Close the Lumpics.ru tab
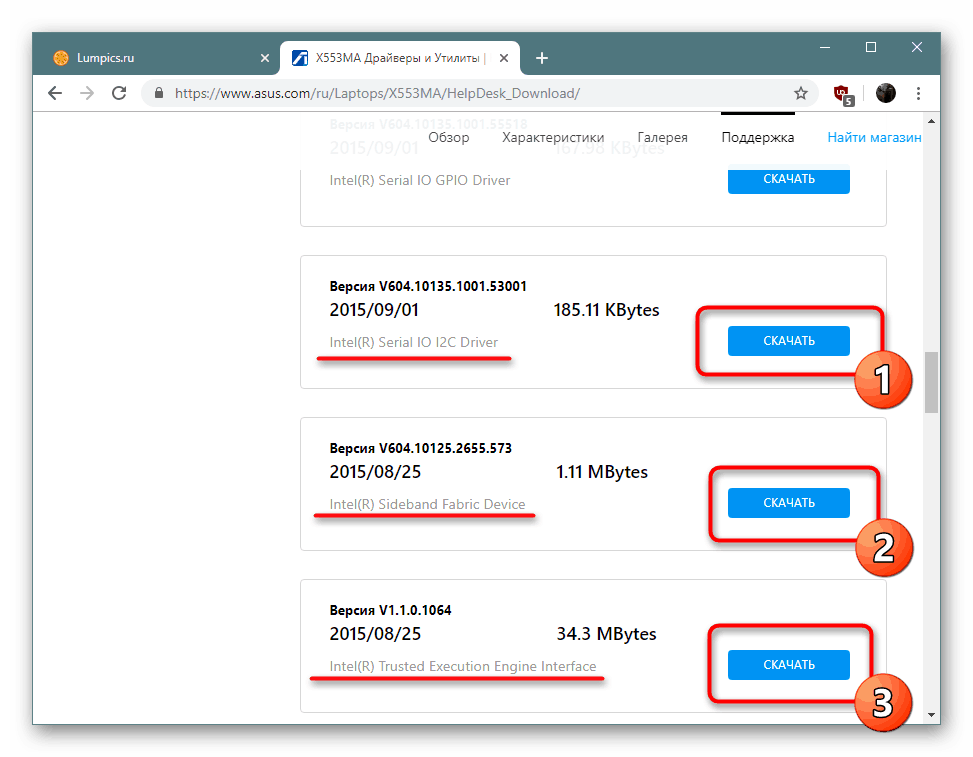The image size is (973, 757). pyautogui.click(x=265, y=58)
